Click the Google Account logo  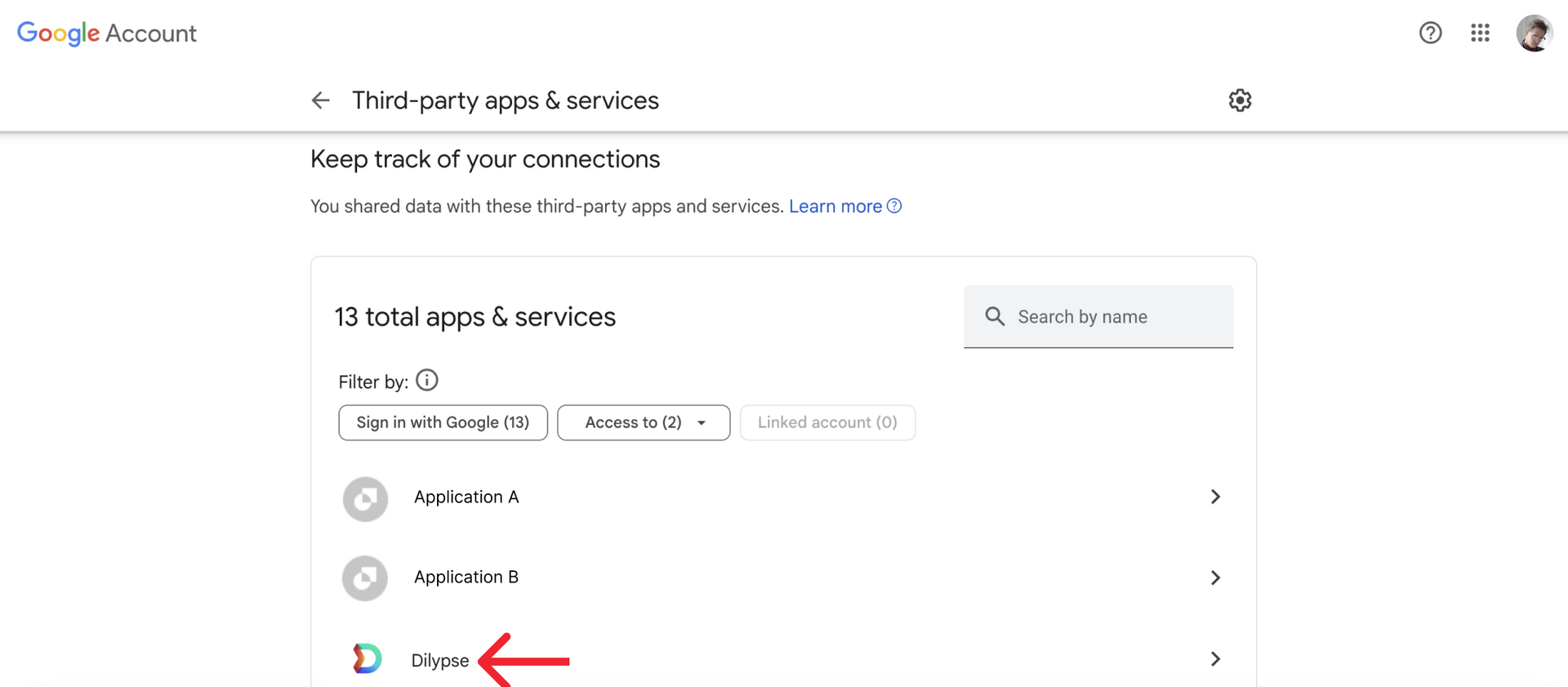tap(107, 33)
